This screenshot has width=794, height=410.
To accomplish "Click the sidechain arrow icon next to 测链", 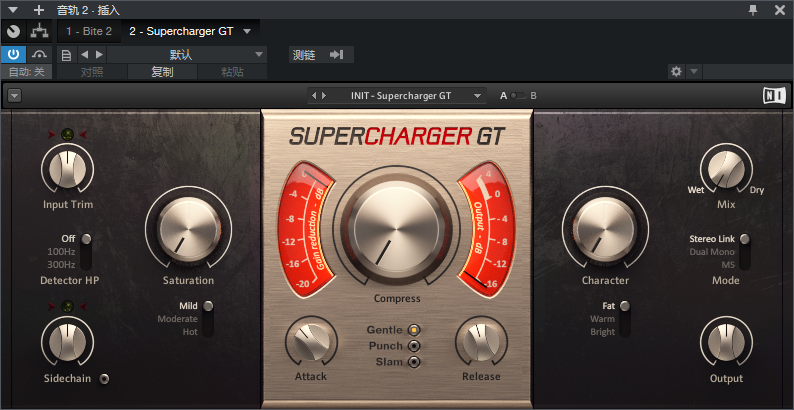I will click(x=337, y=55).
